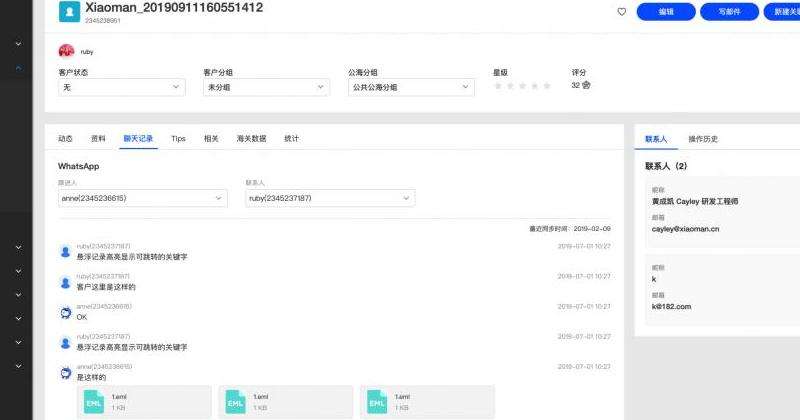Set star rating to the third star

pos(522,86)
